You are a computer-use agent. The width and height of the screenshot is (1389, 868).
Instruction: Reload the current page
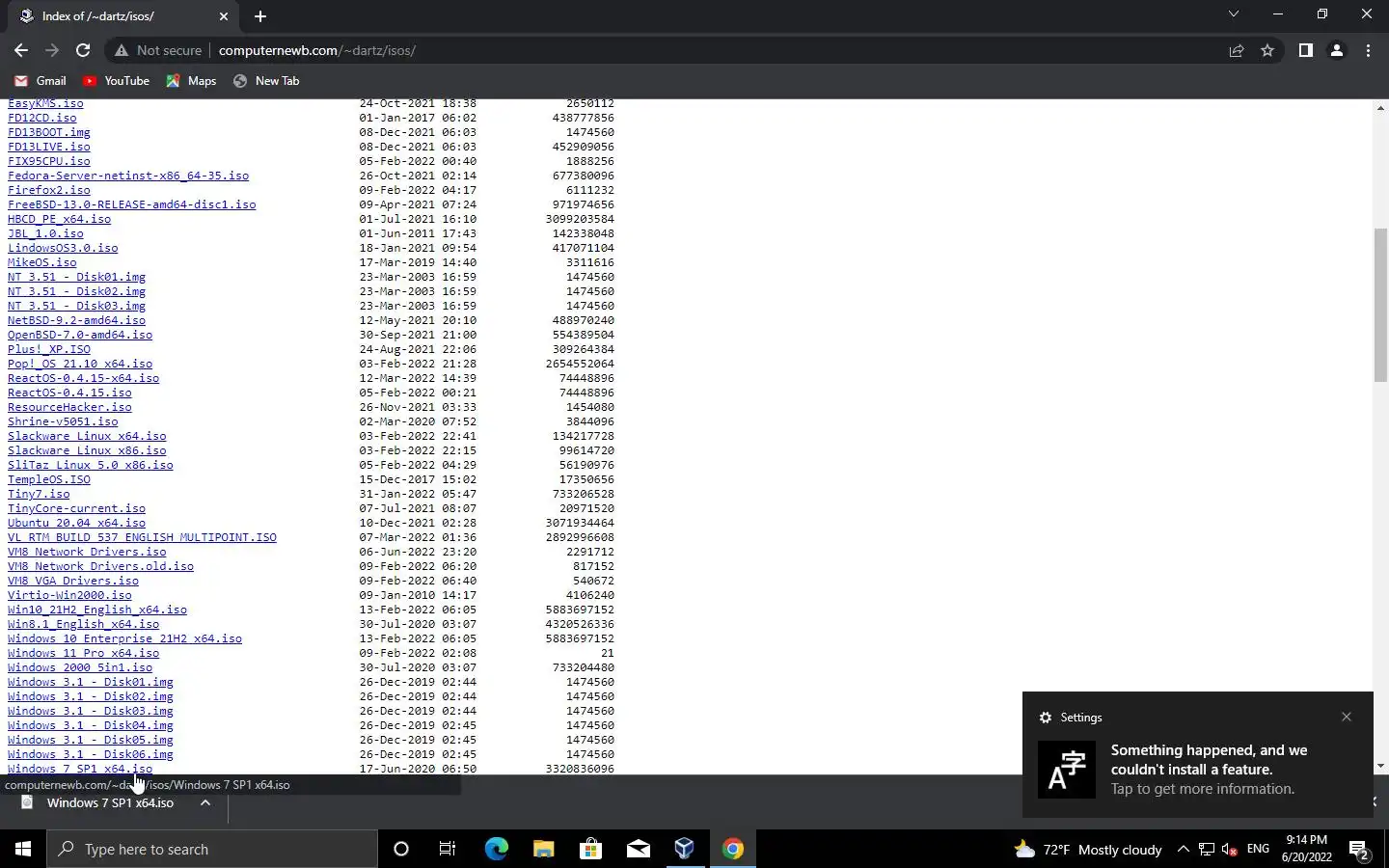[x=83, y=50]
